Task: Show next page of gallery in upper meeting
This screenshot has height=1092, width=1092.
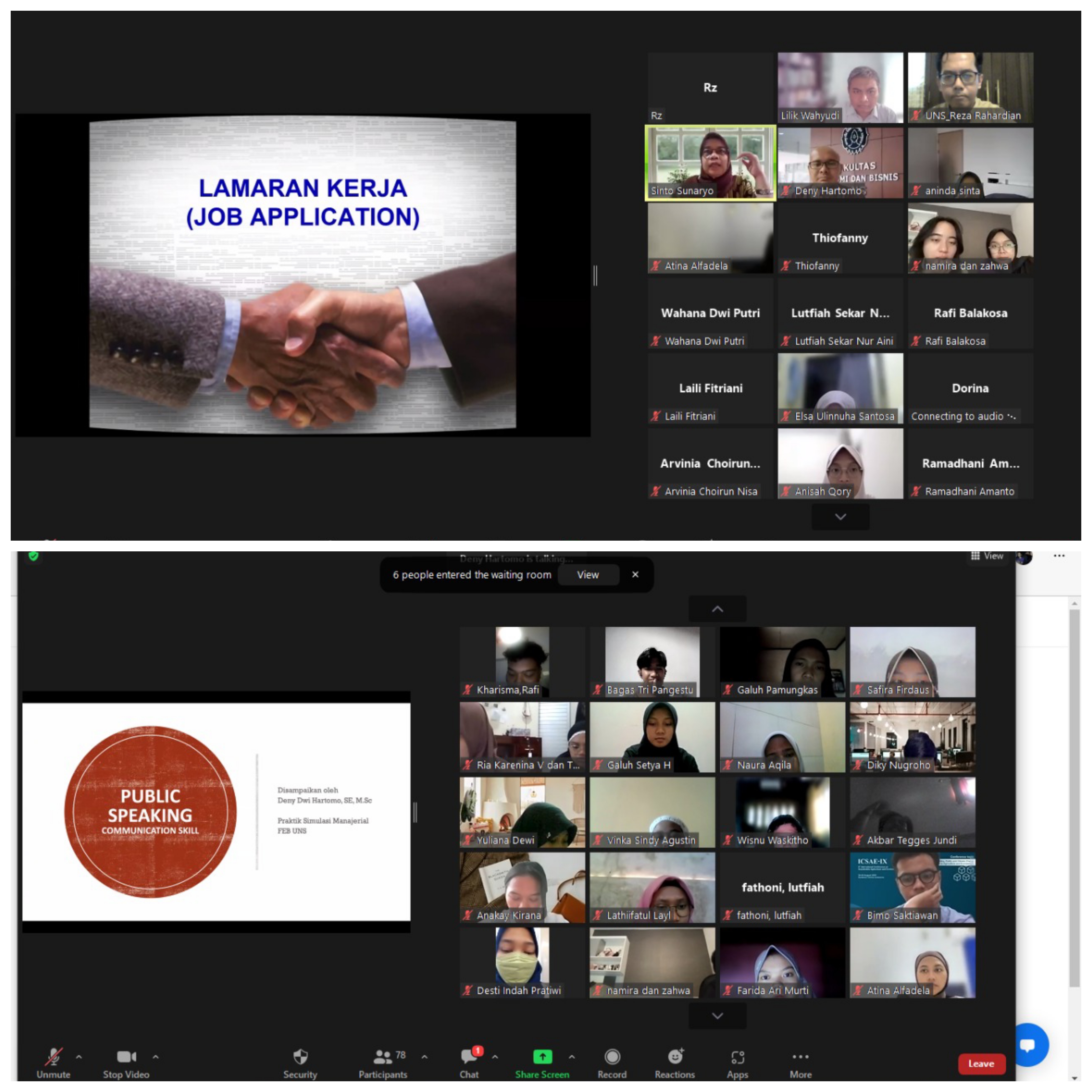Action: tap(840, 517)
